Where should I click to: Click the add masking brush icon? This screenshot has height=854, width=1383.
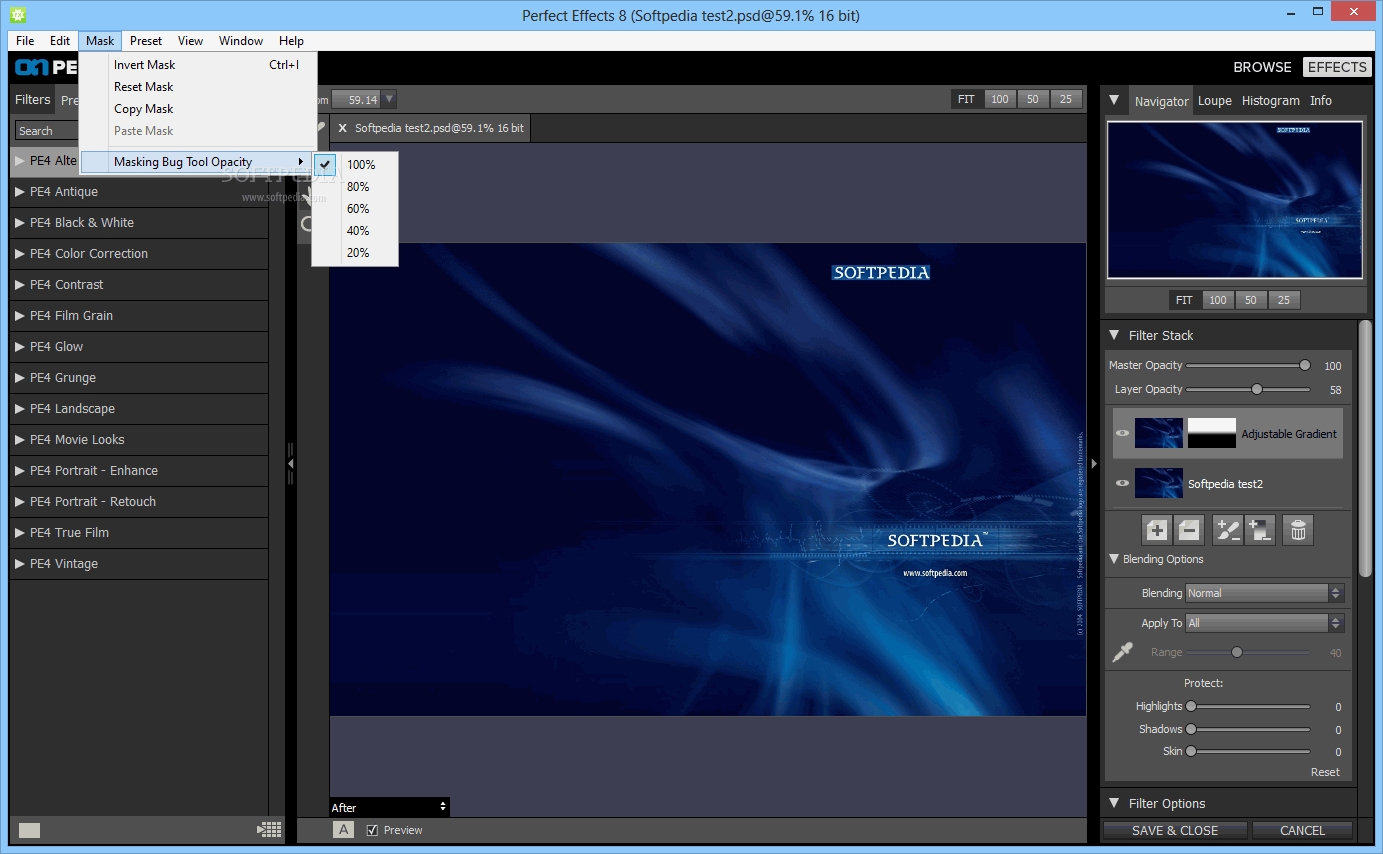(x=1228, y=530)
